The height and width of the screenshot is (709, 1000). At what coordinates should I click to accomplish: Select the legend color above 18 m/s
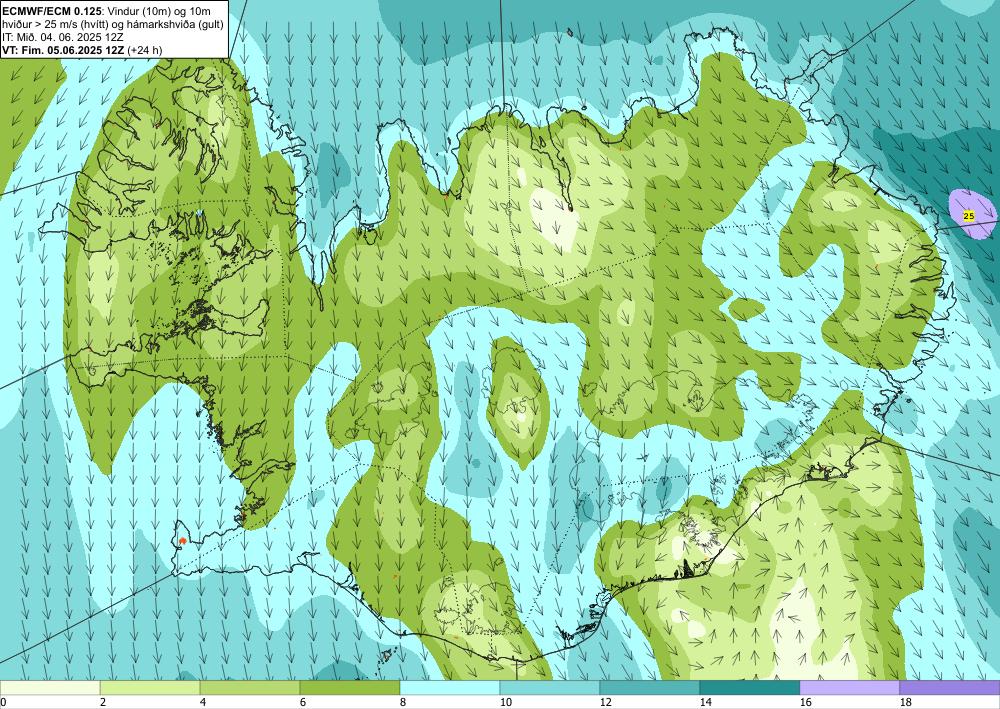click(950, 687)
